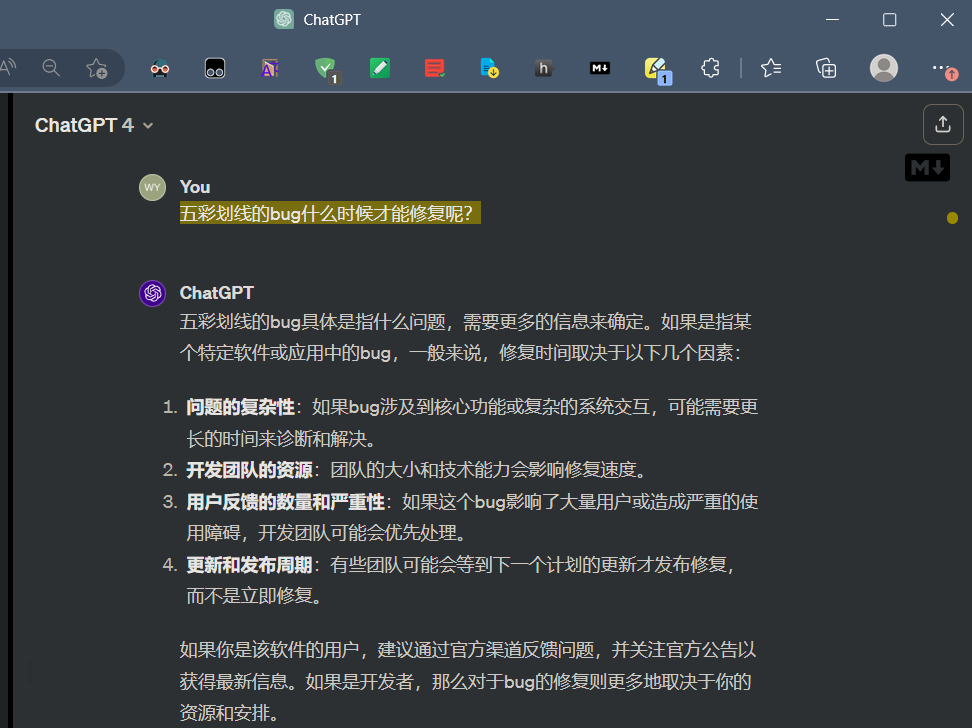Open the black square goggles extension
The width and height of the screenshot is (972, 728).
214,68
